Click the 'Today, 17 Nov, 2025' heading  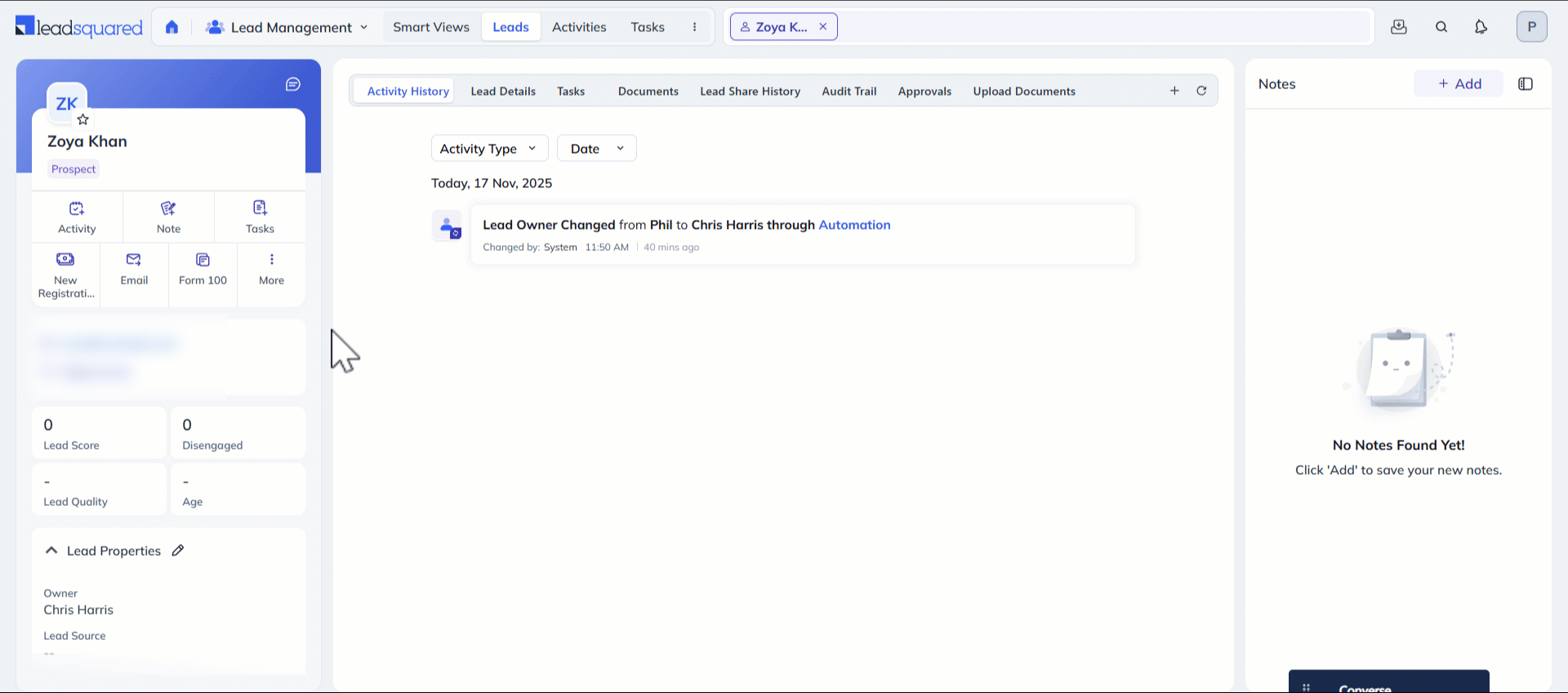[x=492, y=183]
